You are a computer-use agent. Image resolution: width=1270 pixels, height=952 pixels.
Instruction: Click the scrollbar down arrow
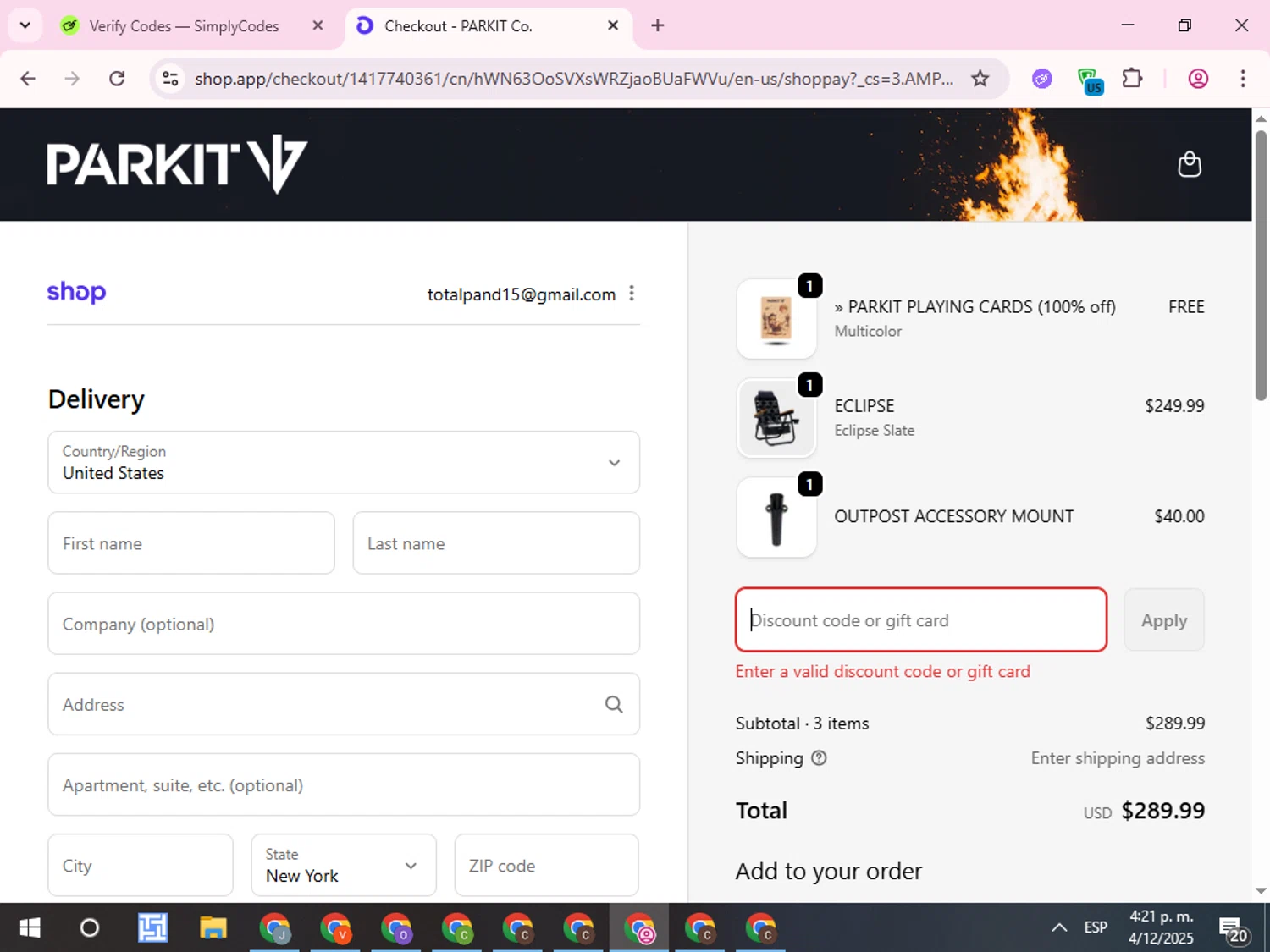pyautogui.click(x=1261, y=891)
